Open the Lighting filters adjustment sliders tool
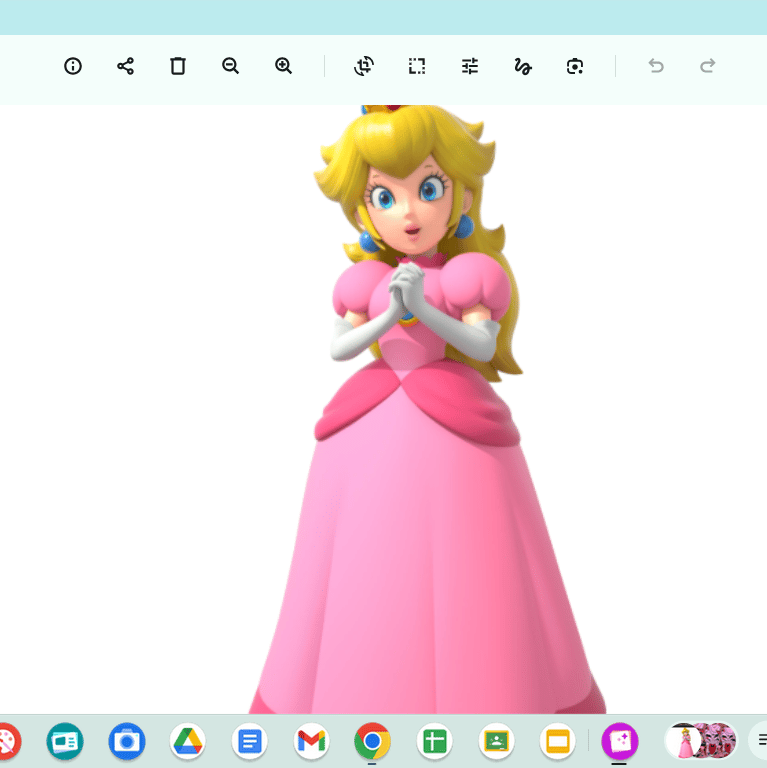This screenshot has height=768, width=767. pyautogui.click(x=470, y=66)
